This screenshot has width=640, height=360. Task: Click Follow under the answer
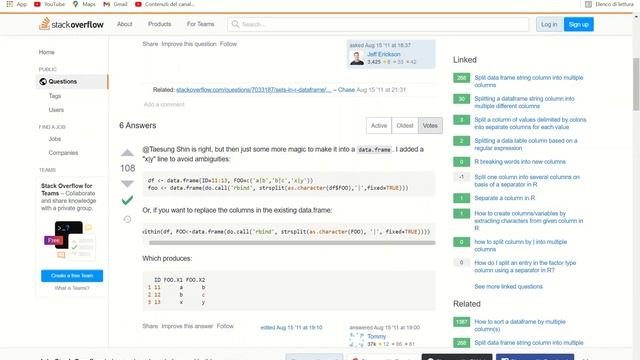pos(225,326)
